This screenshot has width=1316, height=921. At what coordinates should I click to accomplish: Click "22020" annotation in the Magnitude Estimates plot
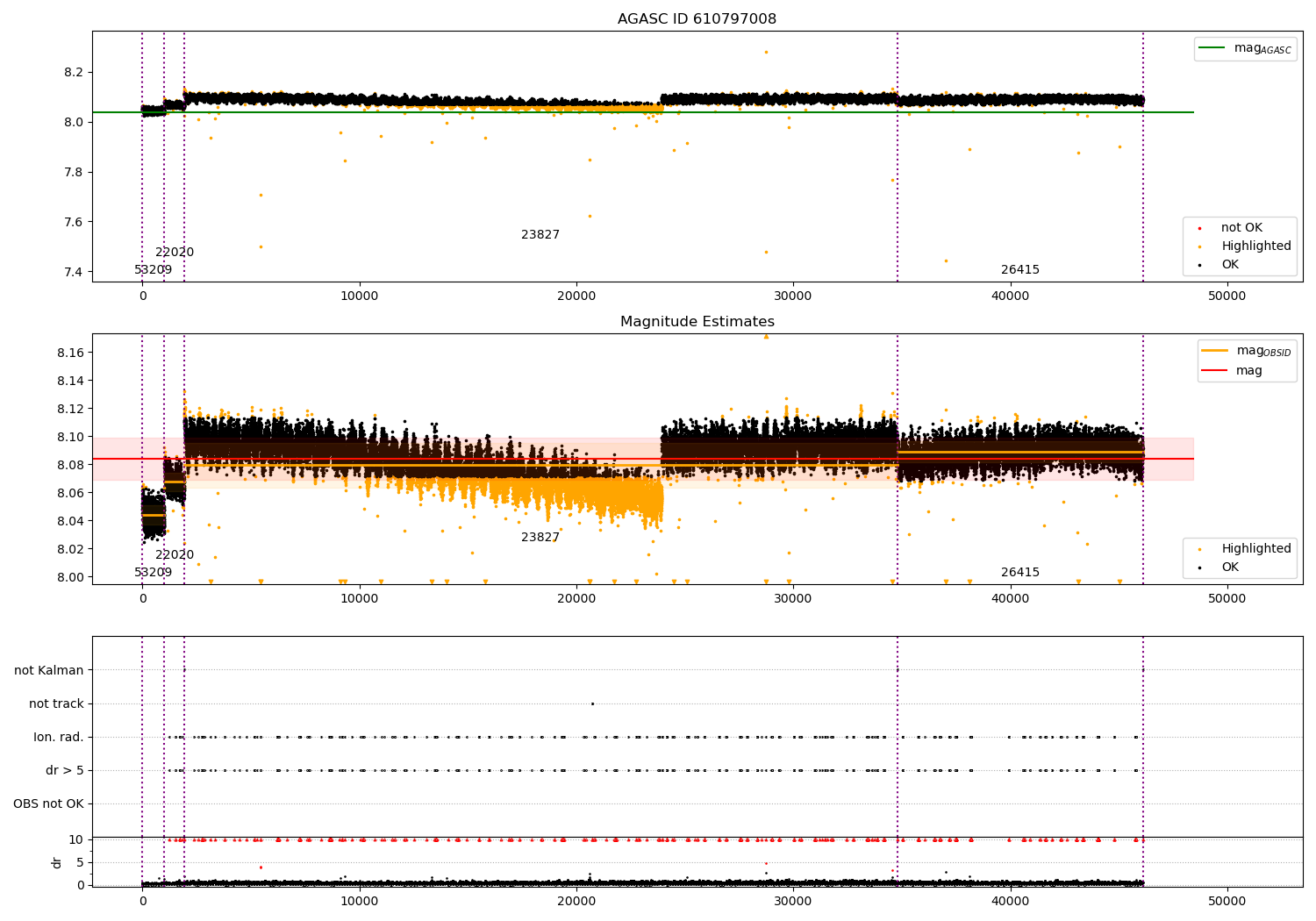pyautogui.click(x=175, y=555)
